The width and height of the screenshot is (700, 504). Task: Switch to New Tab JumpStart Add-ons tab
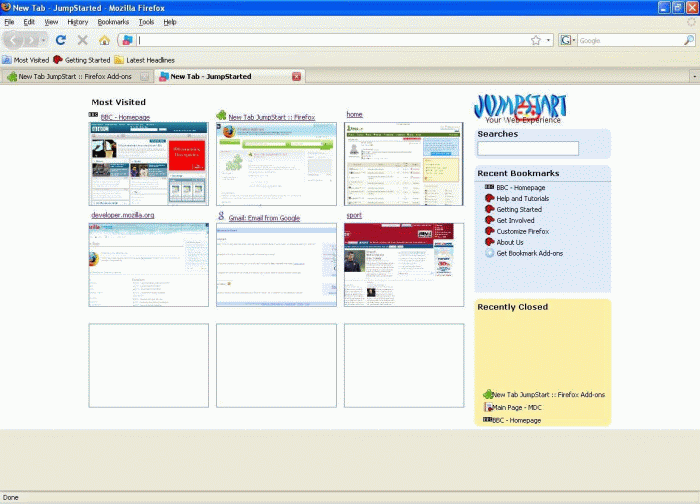[x=76, y=76]
